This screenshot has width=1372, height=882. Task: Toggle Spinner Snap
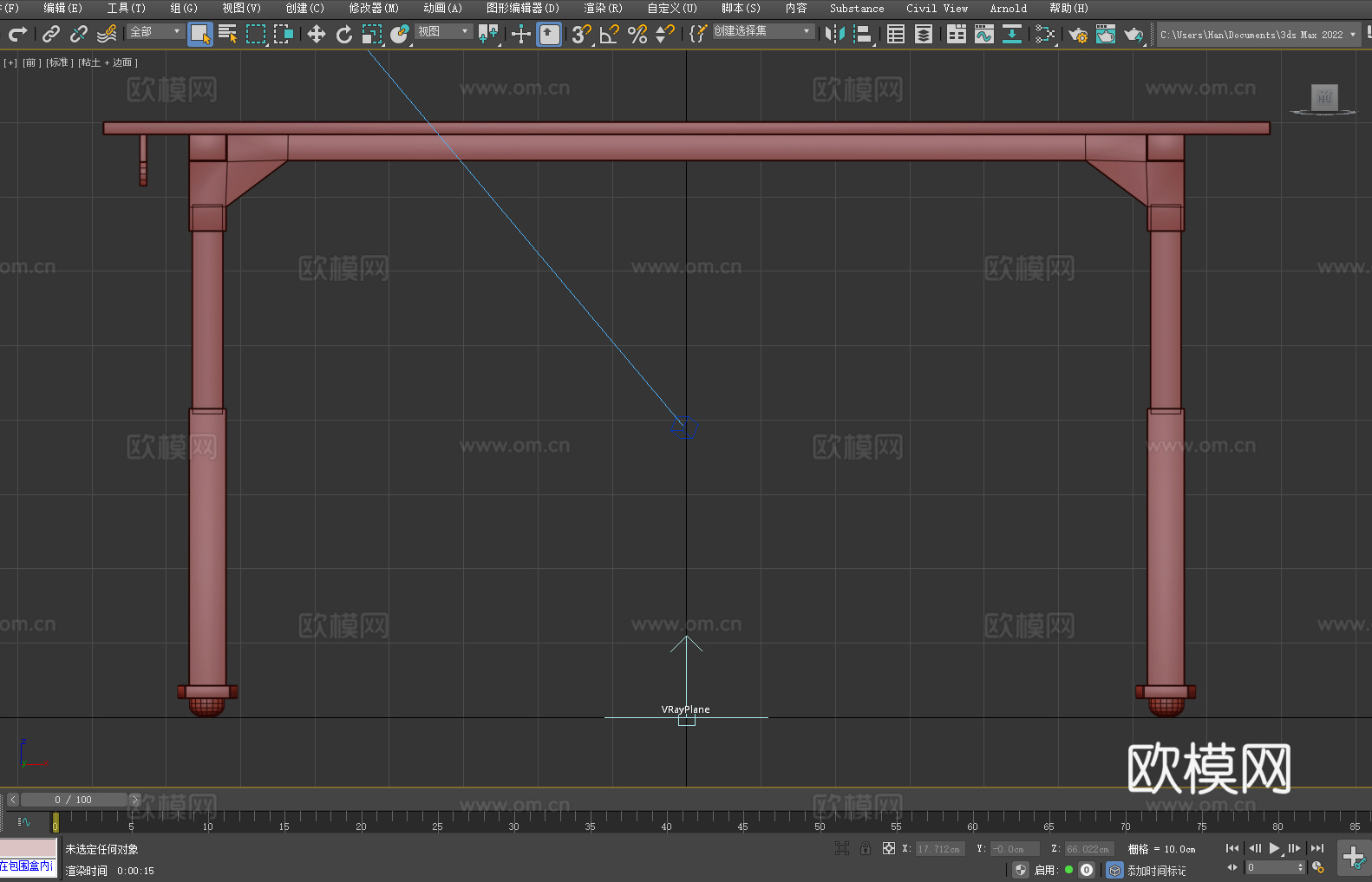pyautogui.click(x=665, y=34)
